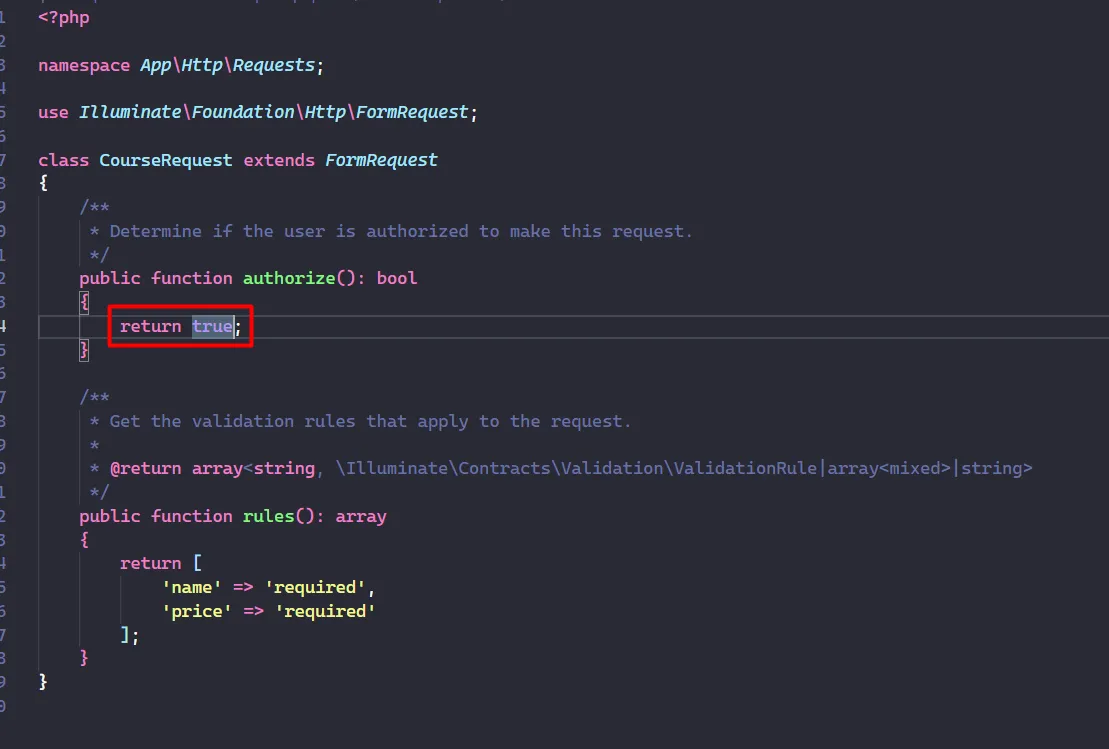Click the 'Get the validation rules' comment line
Screen dimensions: 1109x749
click(370, 421)
